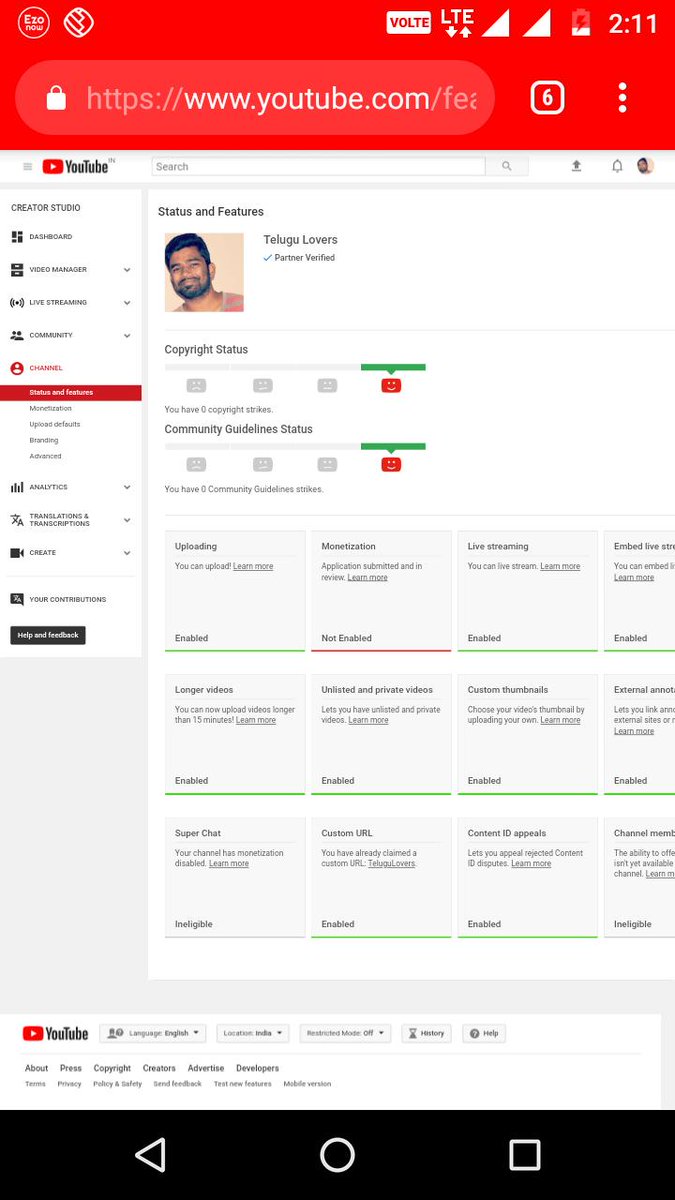675x1200 pixels.
Task: Open the Press footer link
Action: pos(71,1068)
